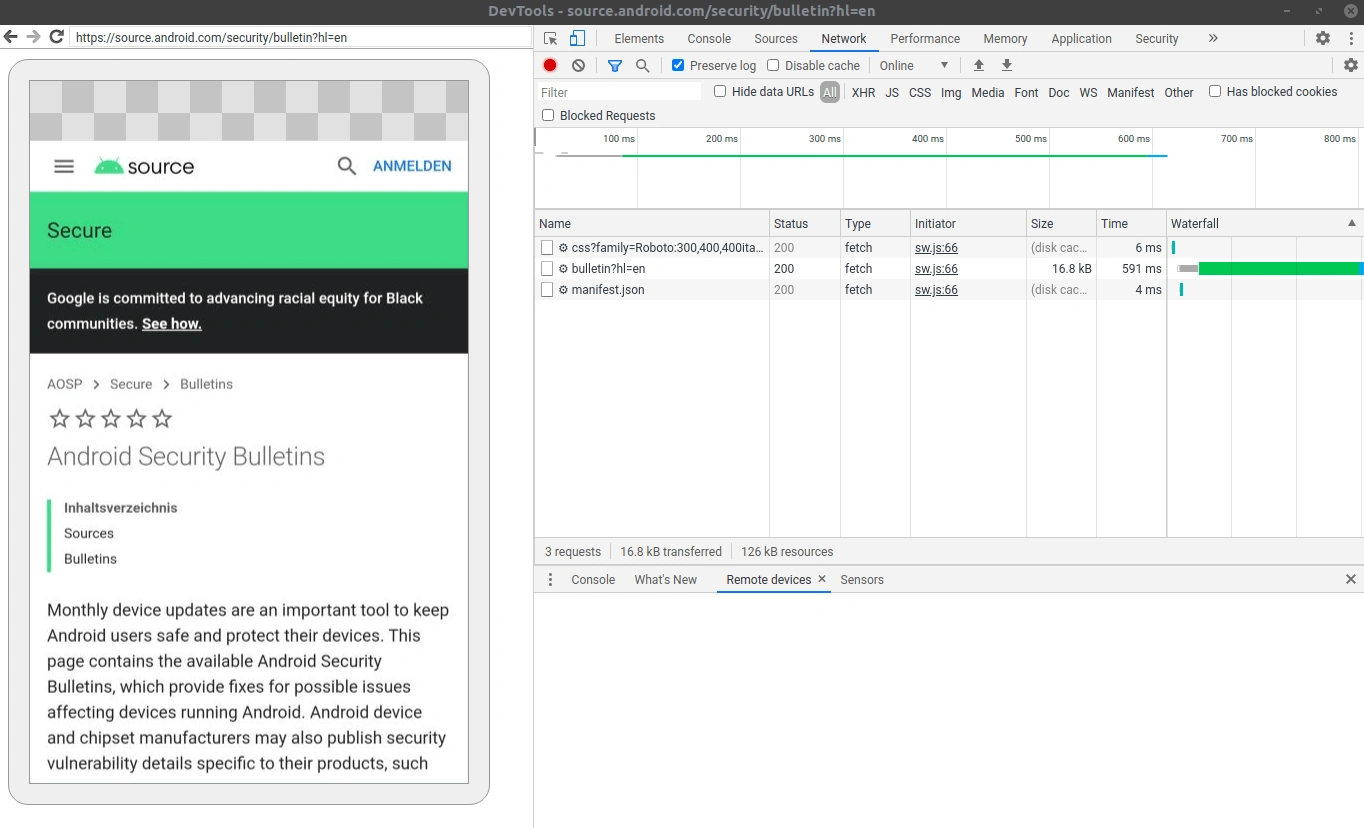
Task: Click the ANMELDEN sign-in link
Action: (x=412, y=166)
